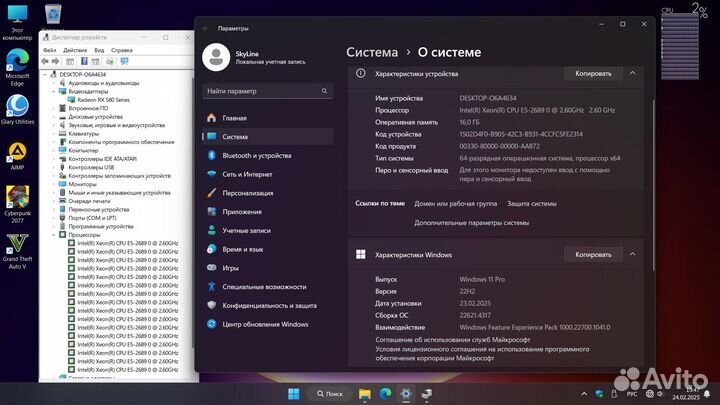Open Игры section in settings sidebar
This screenshot has height=405, width=720.
(231, 268)
